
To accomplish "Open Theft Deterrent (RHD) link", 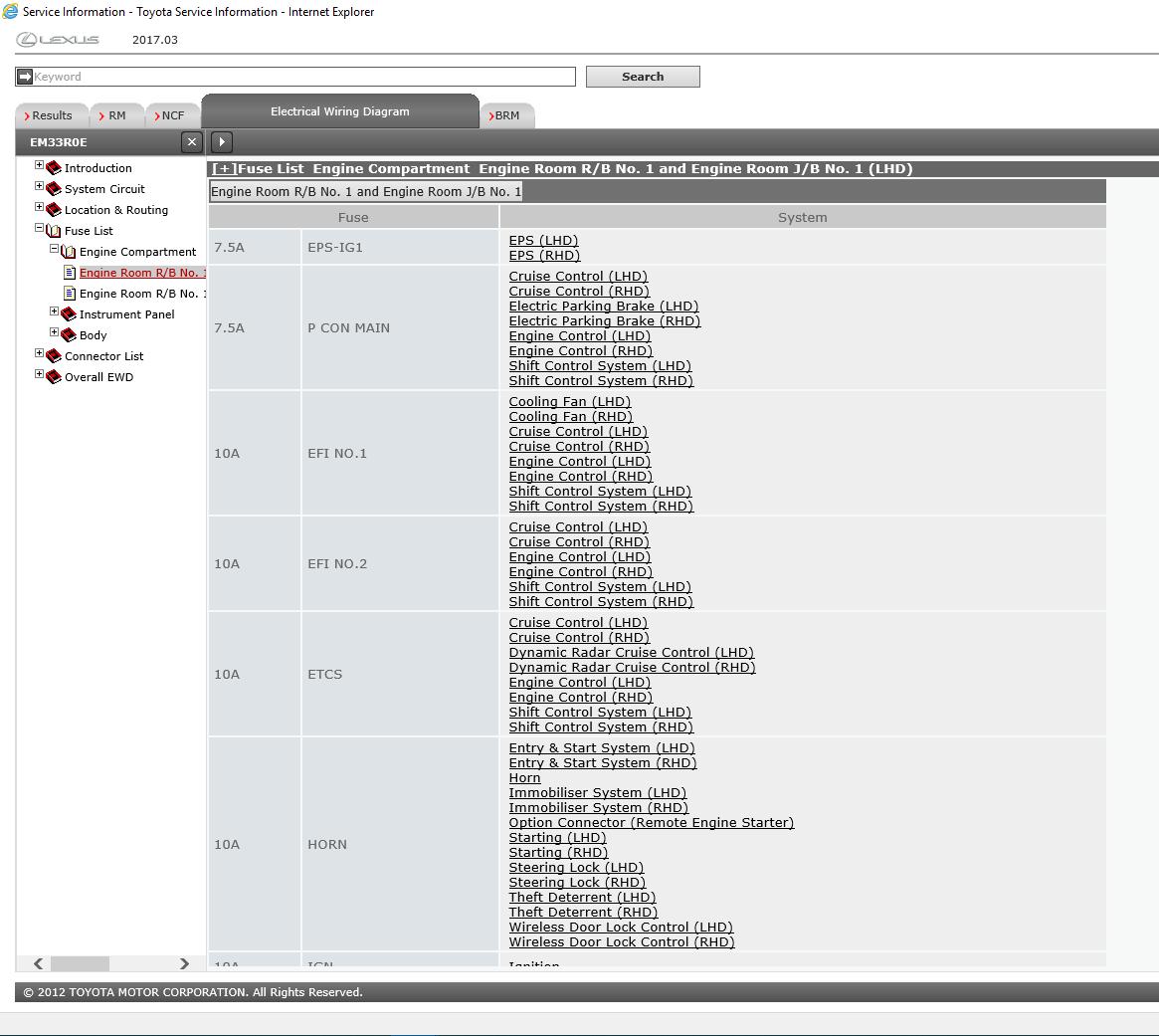I will click(583, 912).
